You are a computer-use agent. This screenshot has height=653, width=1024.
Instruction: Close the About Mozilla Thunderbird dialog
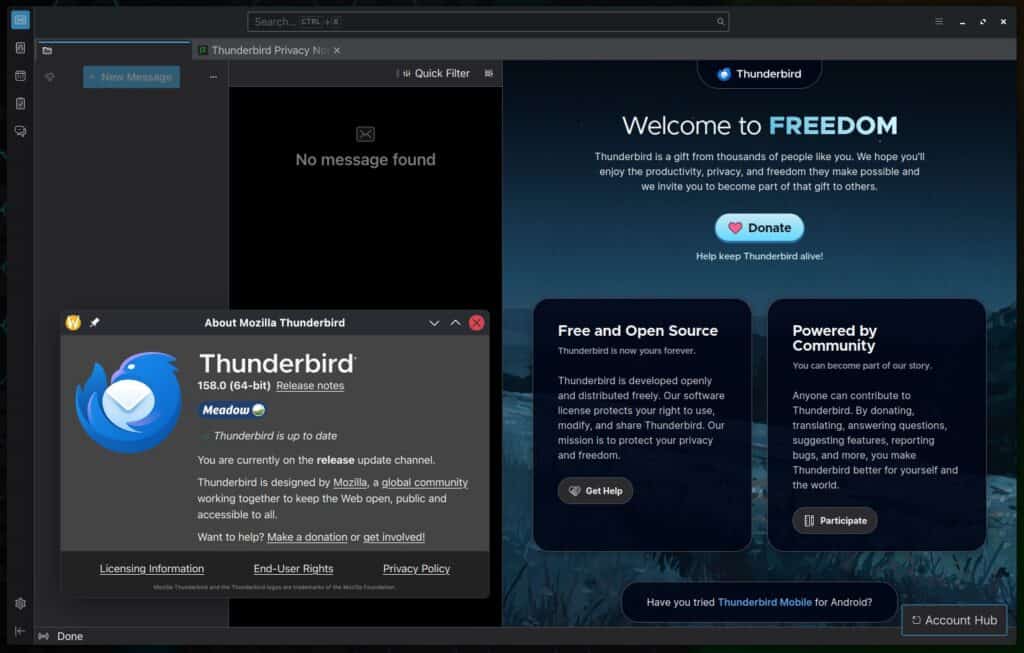[x=477, y=323]
